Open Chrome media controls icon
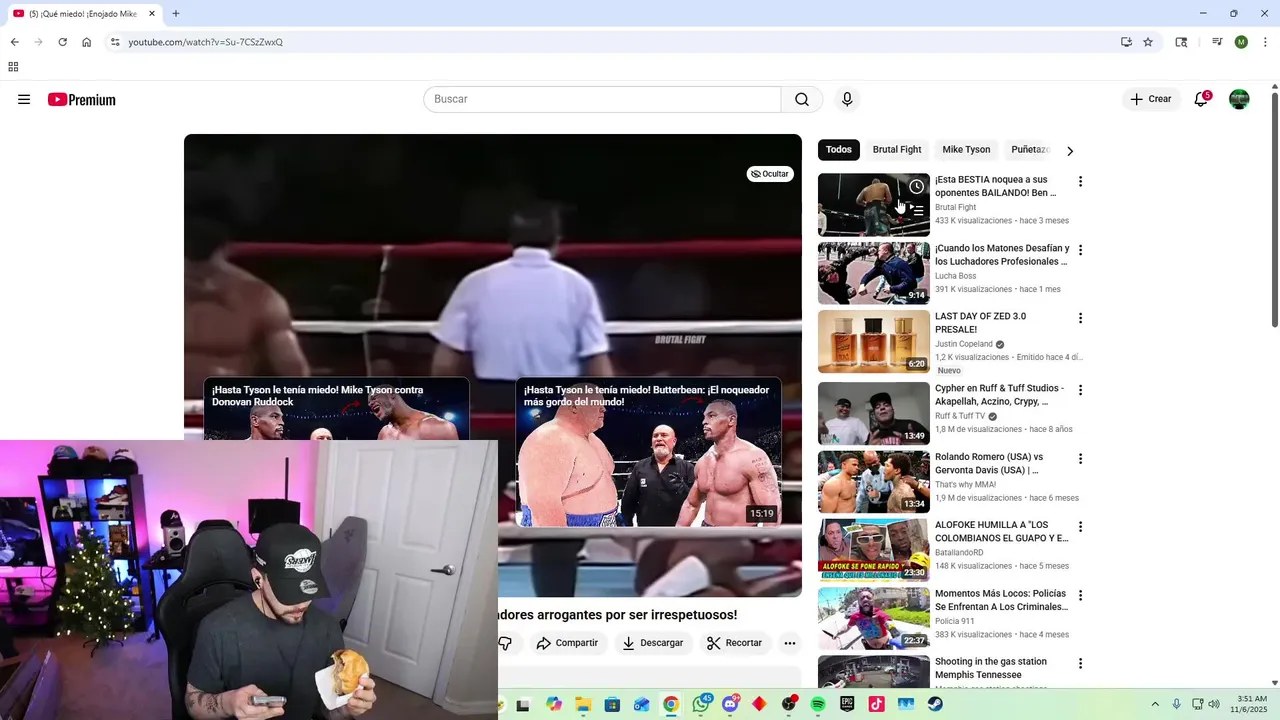 pos(1217,42)
